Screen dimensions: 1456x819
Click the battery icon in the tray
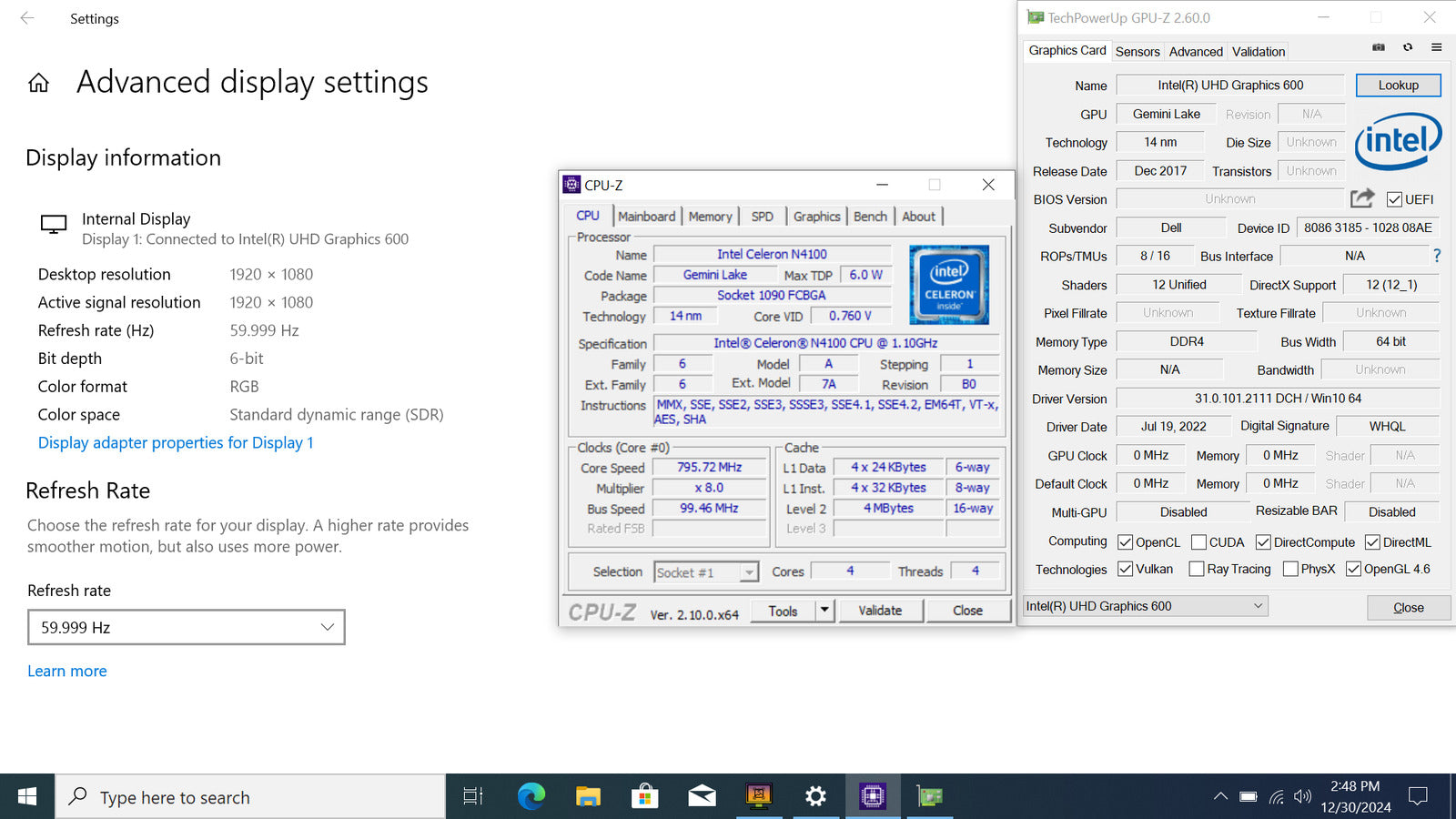pos(1249,797)
